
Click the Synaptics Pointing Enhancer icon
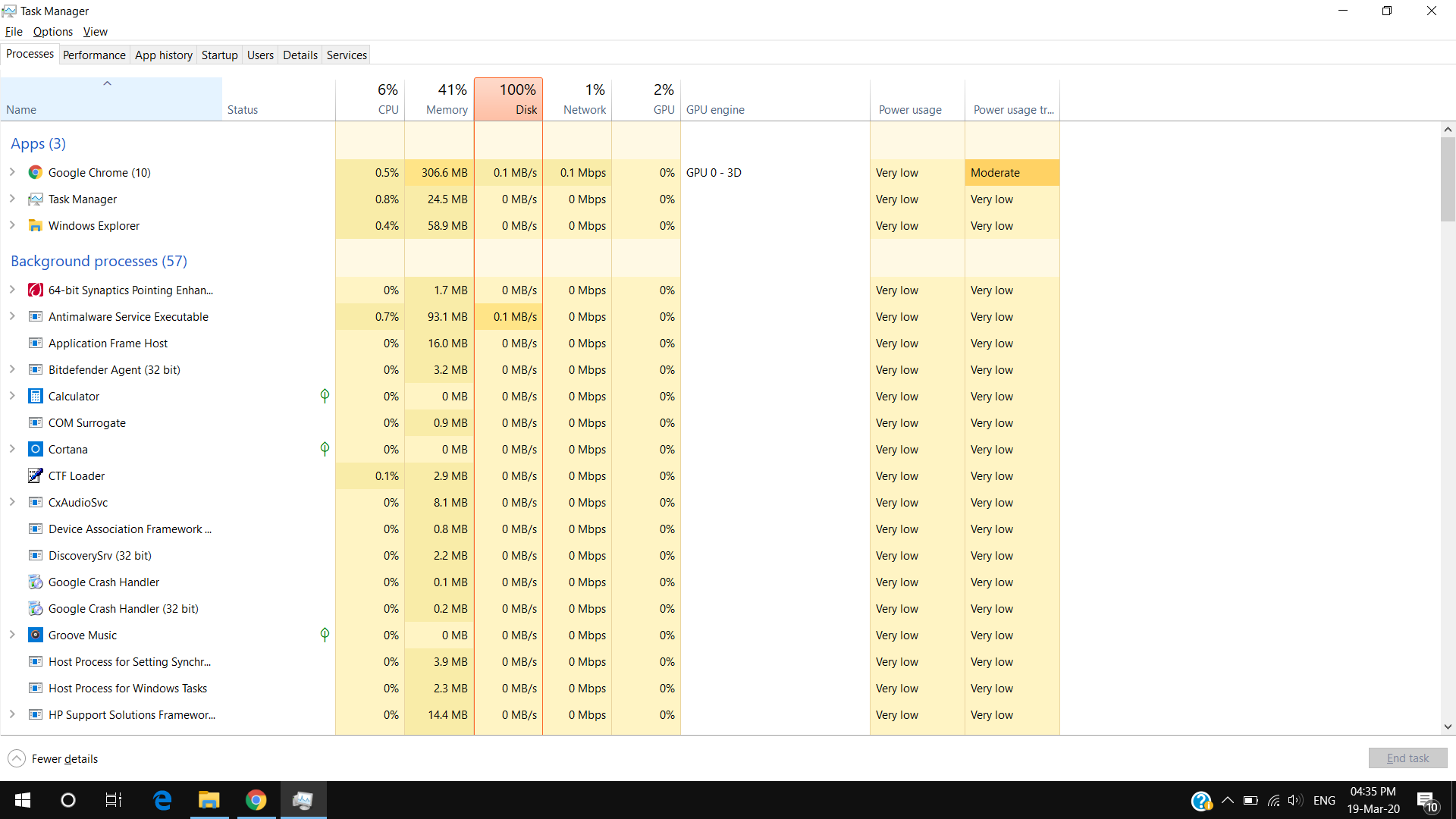pos(35,290)
